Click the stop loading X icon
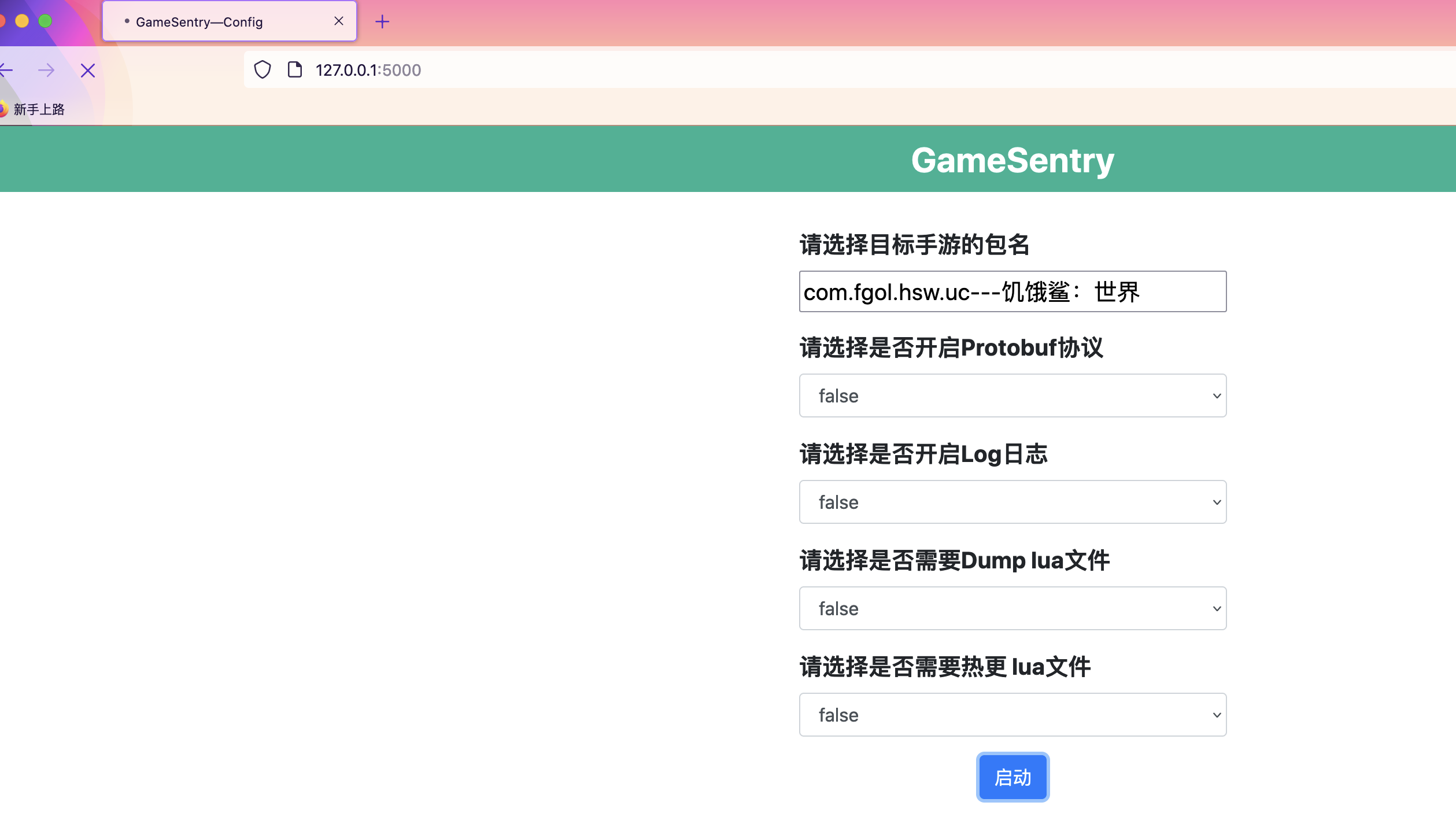 pyautogui.click(x=88, y=70)
